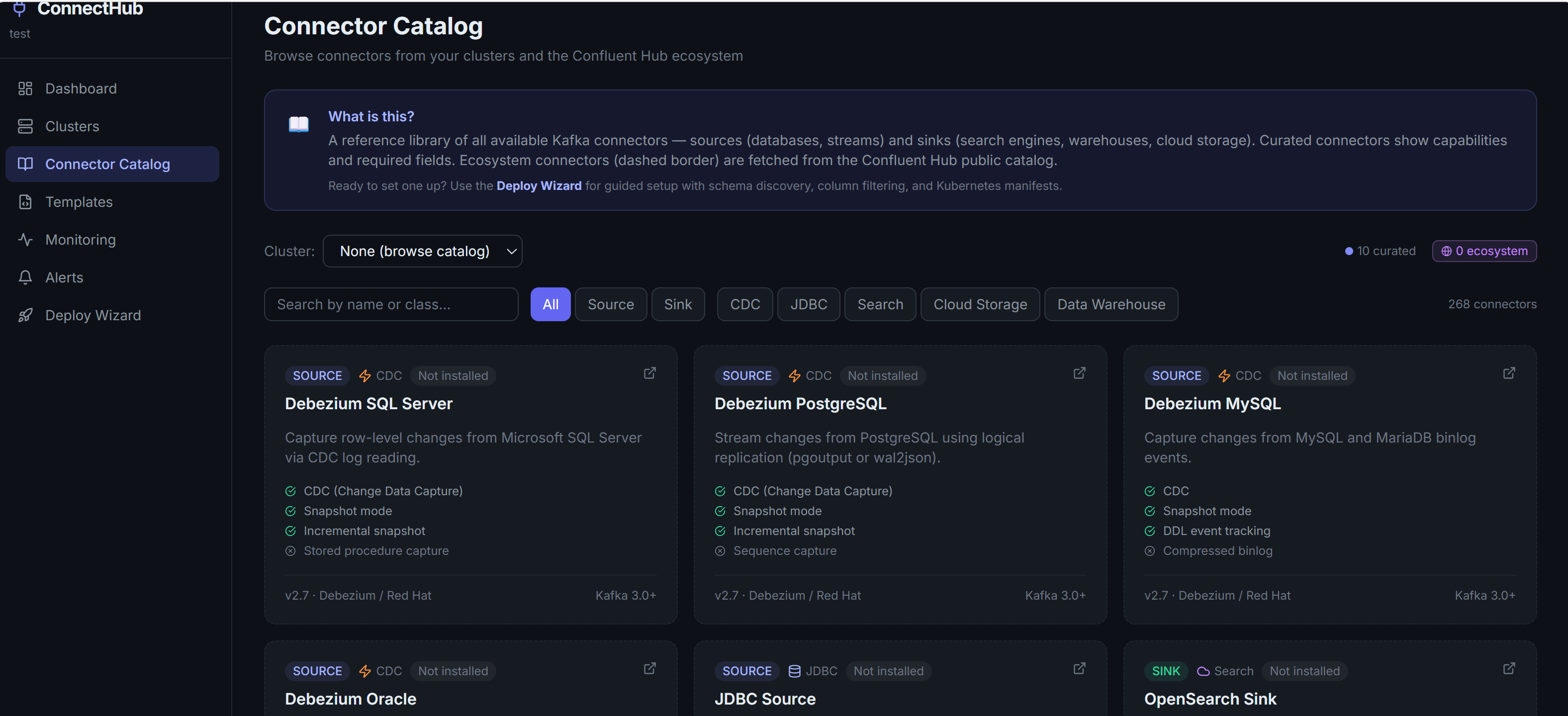Click What is this? banner heading
The height and width of the screenshot is (716, 1568).
pos(370,116)
